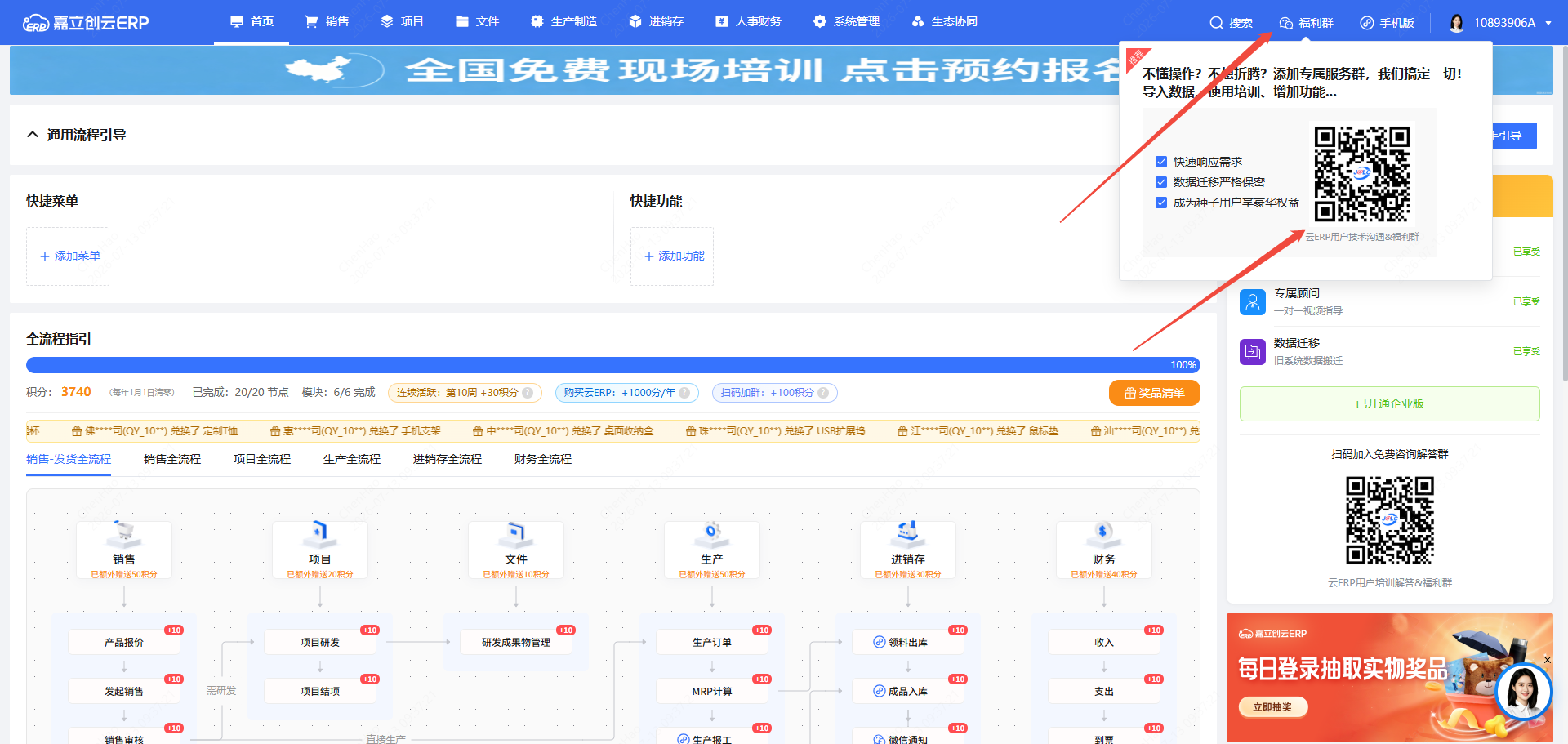Open the MRP计算 flow node
Viewport: 1568px width, 744px height.
pos(712,691)
